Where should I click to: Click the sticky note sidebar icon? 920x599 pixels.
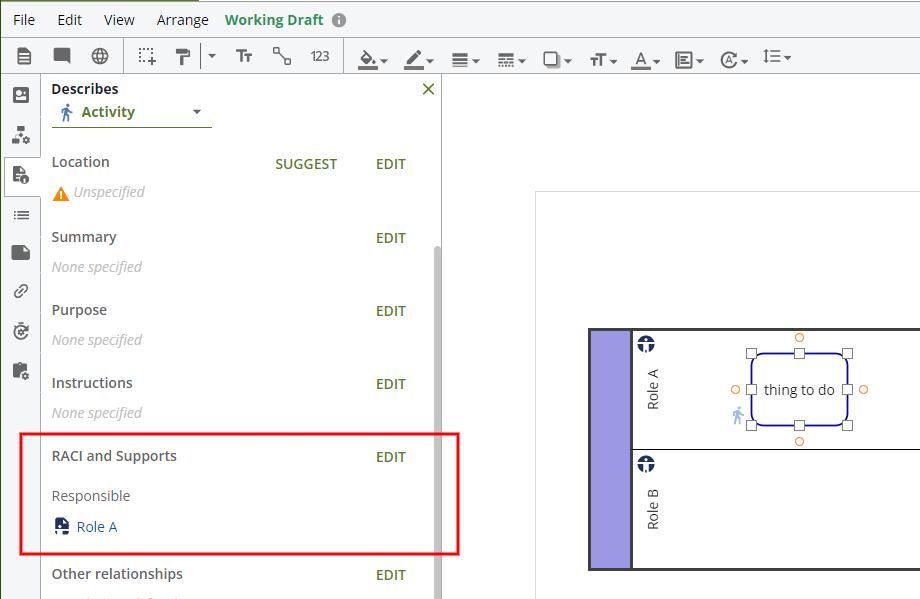click(x=20, y=253)
